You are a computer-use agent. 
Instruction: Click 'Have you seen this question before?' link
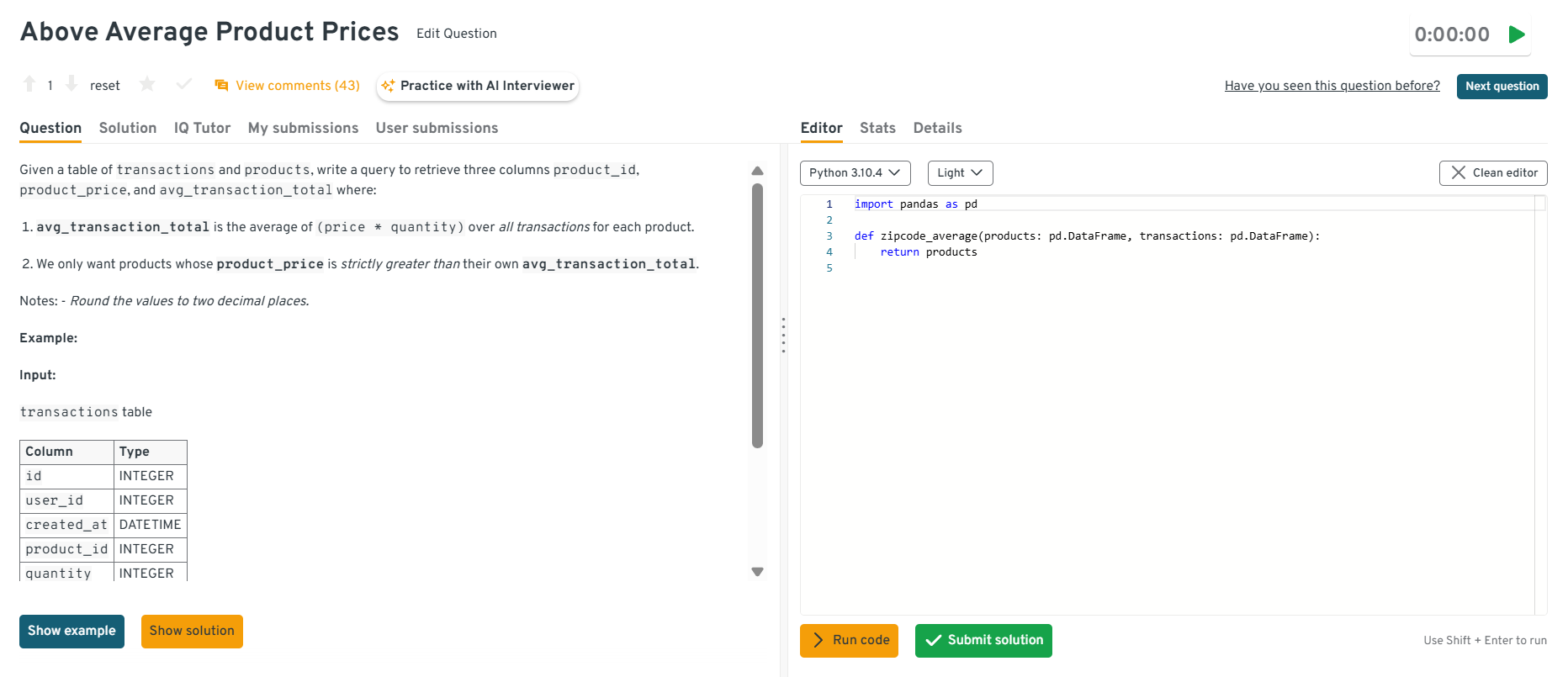coord(1332,86)
